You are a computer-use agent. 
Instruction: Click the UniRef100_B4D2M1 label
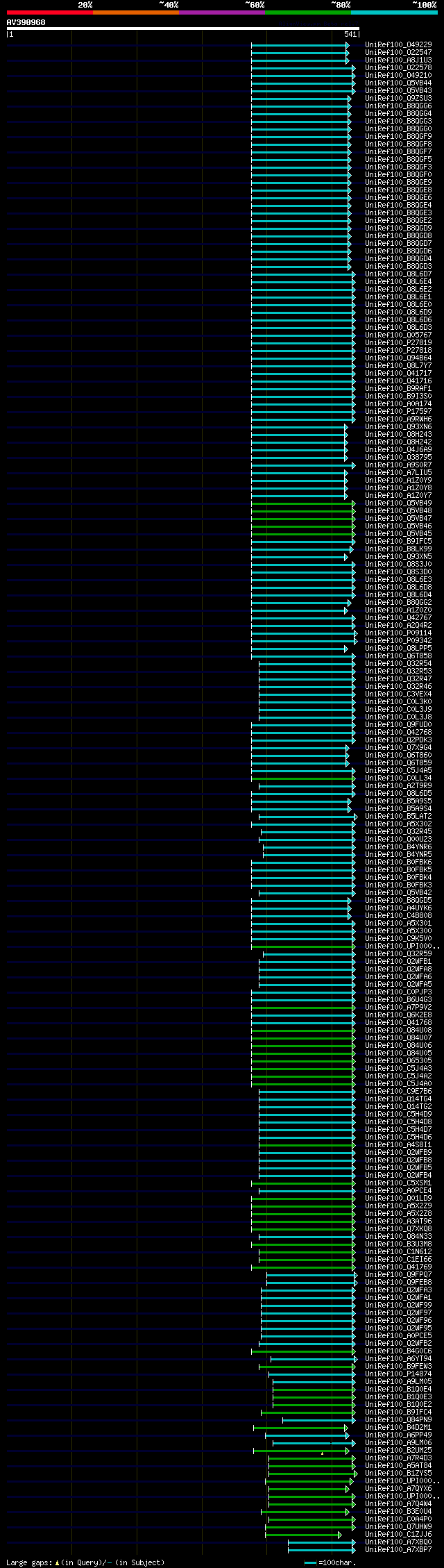398,1428
